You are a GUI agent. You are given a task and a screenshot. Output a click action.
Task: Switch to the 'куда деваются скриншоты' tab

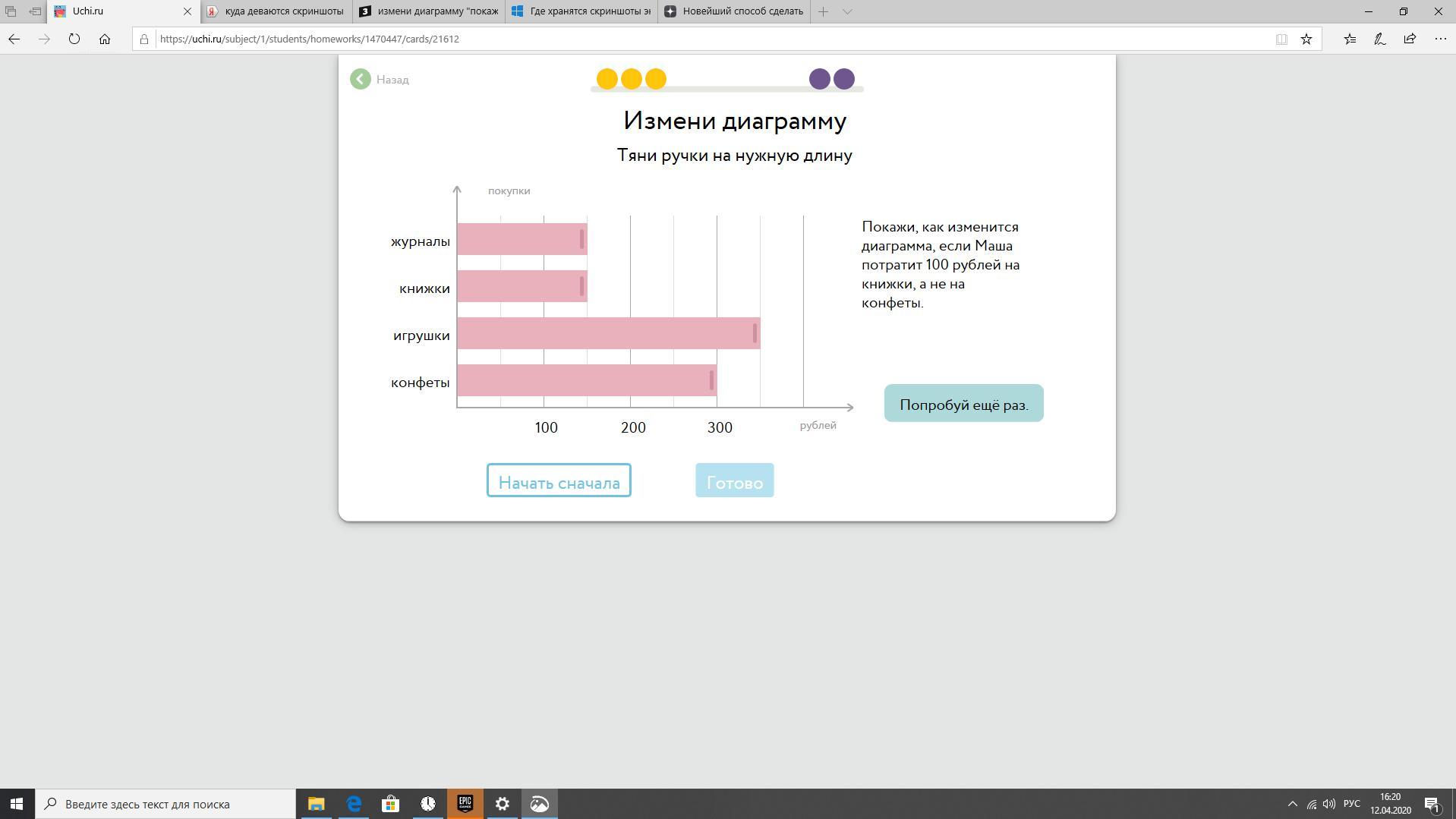tap(277, 11)
